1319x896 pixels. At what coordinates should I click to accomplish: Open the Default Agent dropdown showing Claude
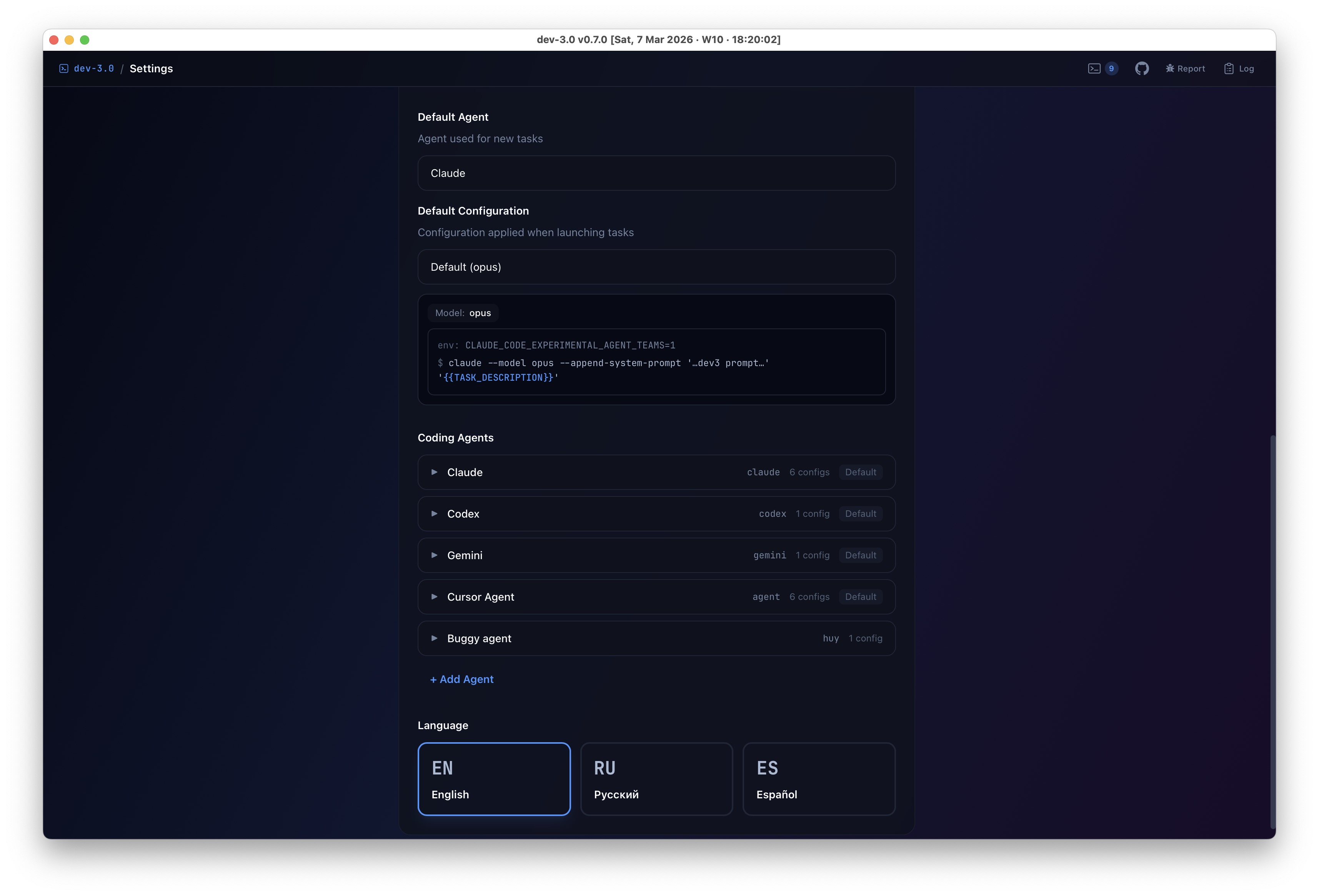[656, 173]
